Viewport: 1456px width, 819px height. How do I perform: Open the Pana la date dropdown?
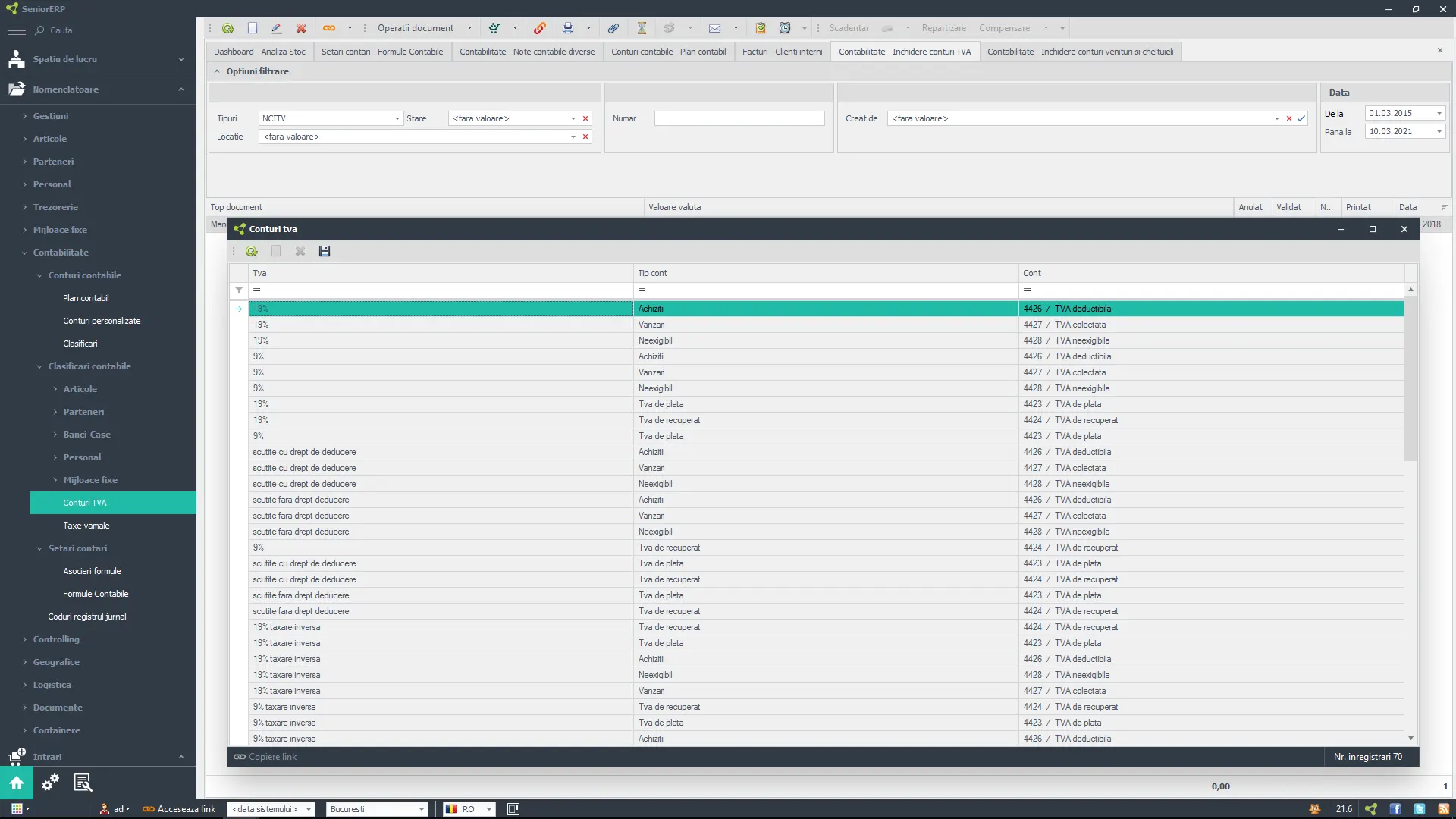1439,131
